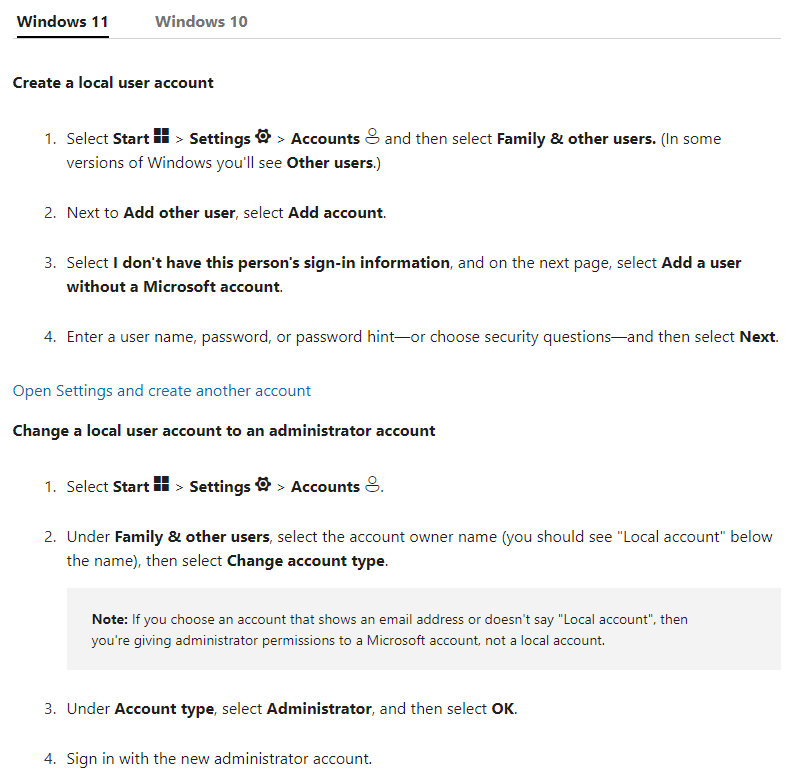Click the Settings gear icon in administrator section

tap(263, 484)
